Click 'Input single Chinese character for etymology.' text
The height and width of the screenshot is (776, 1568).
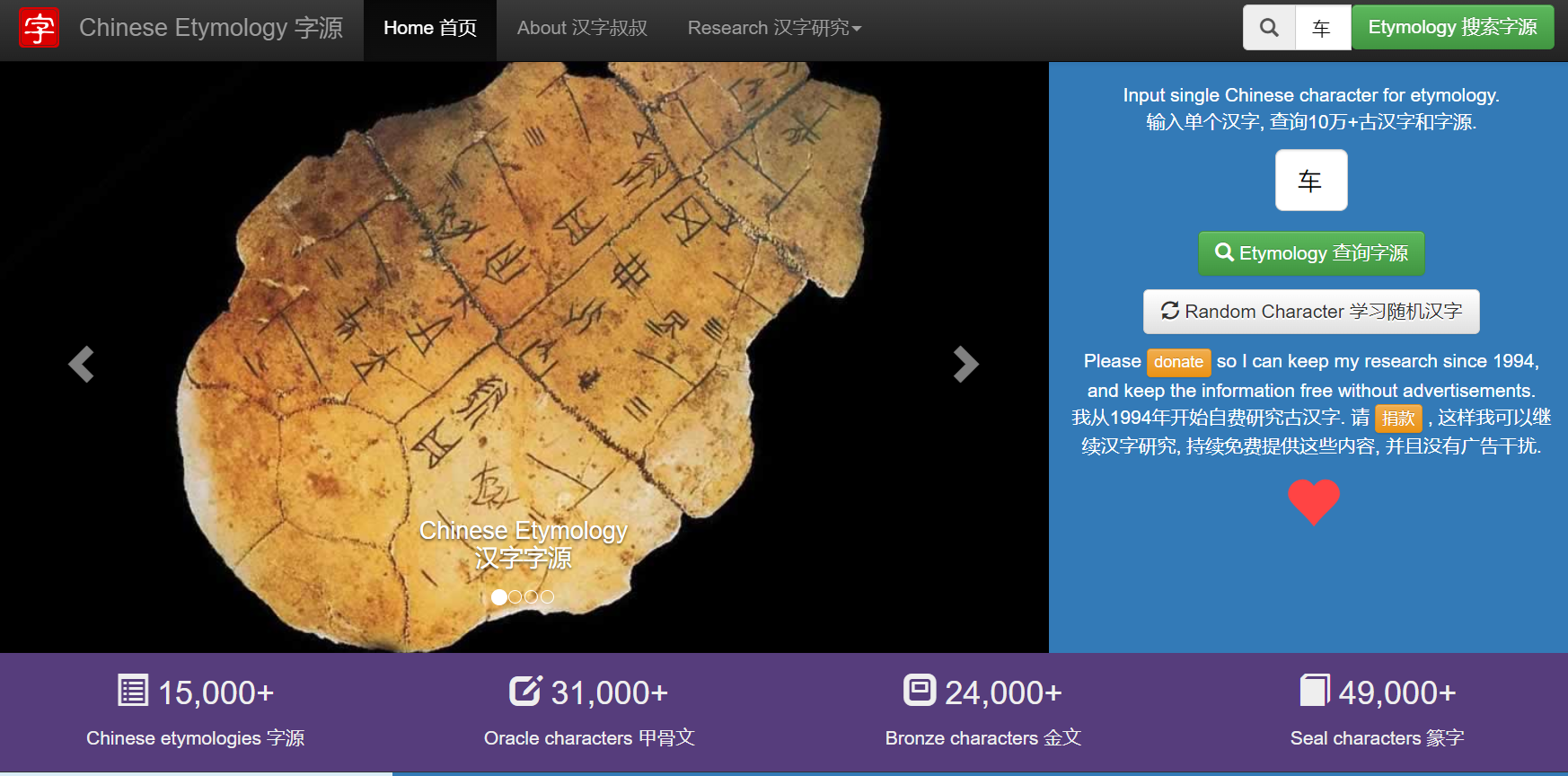1311,95
